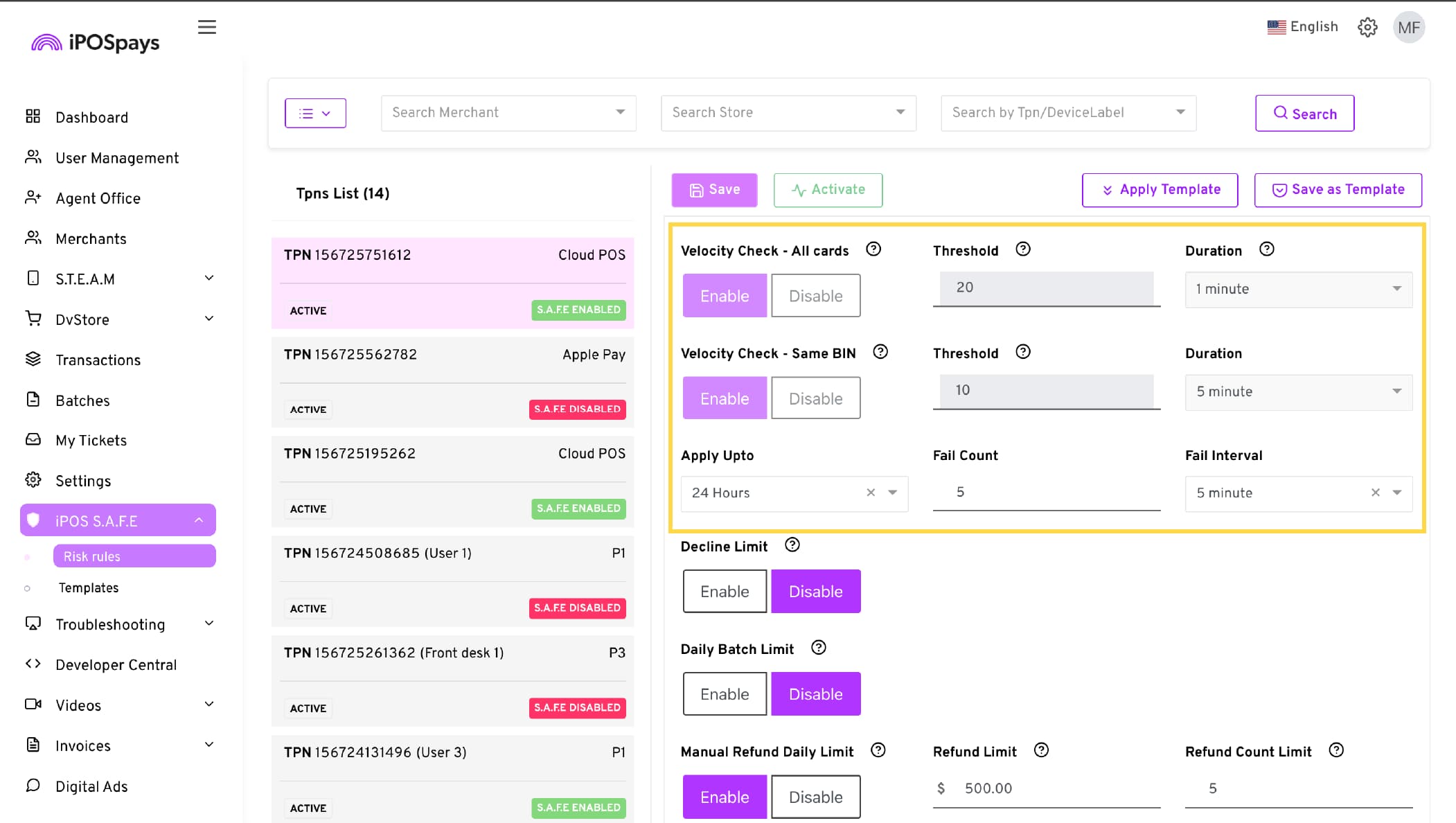The width and height of the screenshot is (1456, 823).
Task: Click the Save as Template button
Action: pyautogui.click(x=1338, y=190)
